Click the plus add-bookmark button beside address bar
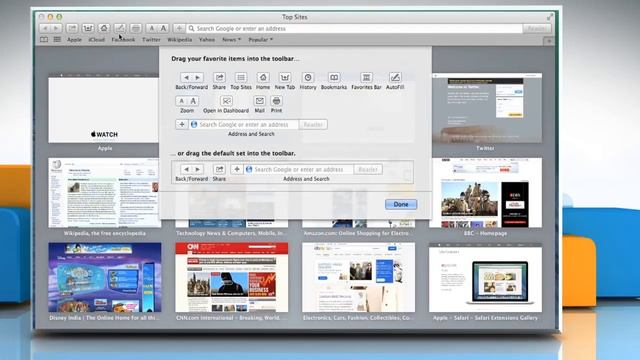Viewport: 640px width, 360px height. tap(179, 28)
